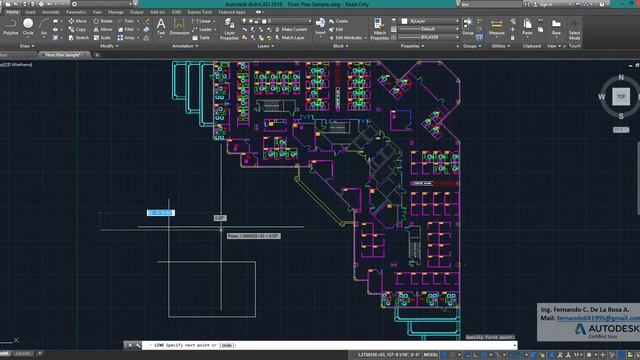The width and height of the screenshot is (640, 360).
Task: Open the Insert ribbon tab
Action: [x=30, y=12]
